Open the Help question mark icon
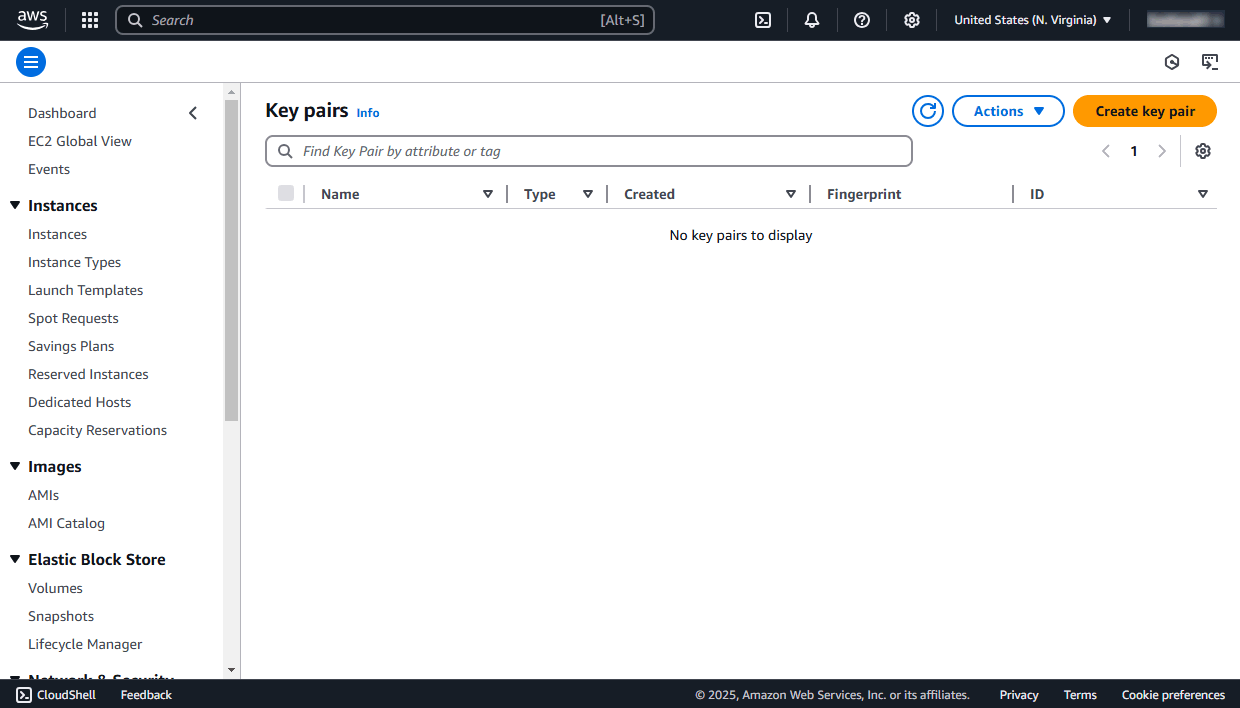This screenshot has width=1240, height=708. pos(861,20)
